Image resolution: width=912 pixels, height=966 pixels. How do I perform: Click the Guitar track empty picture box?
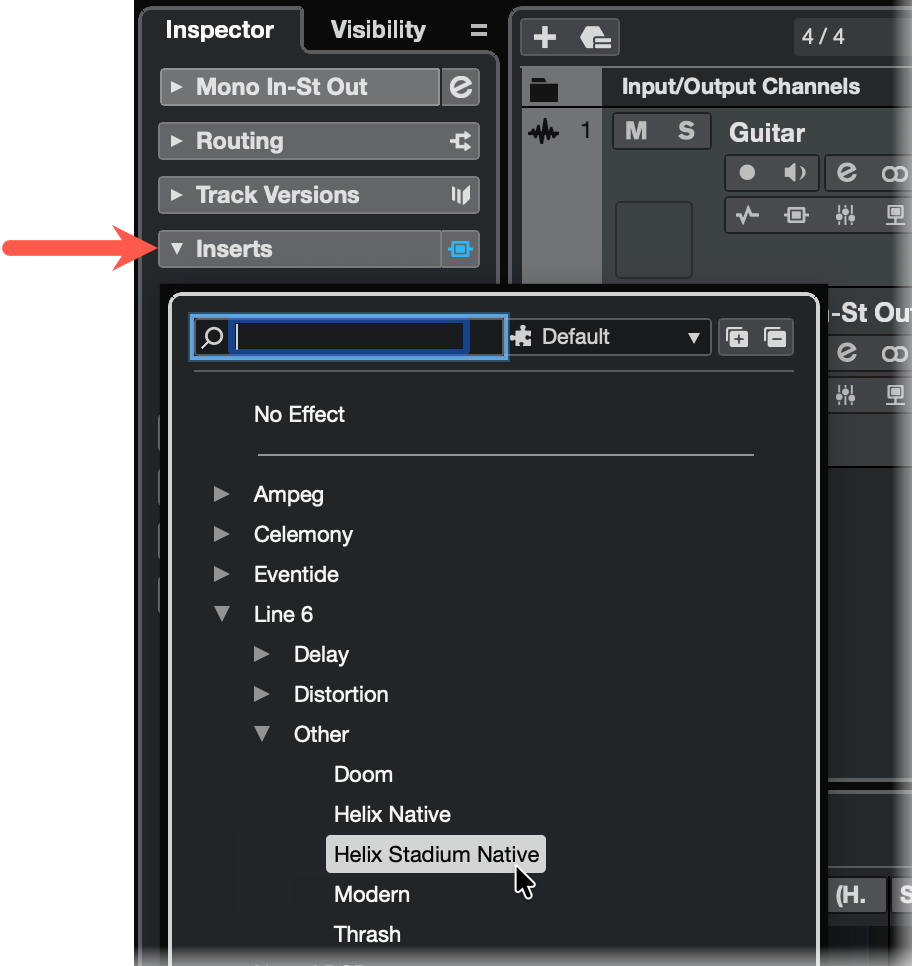tap(654, 240)
